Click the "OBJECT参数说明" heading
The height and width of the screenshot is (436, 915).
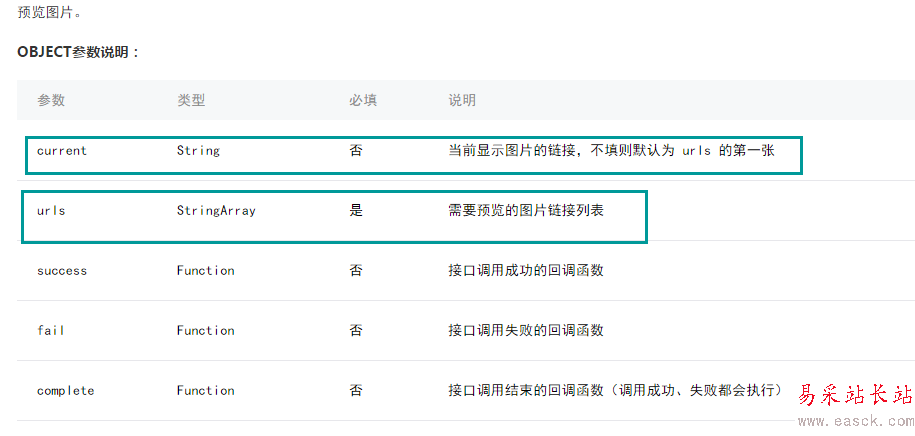point(79,52)
